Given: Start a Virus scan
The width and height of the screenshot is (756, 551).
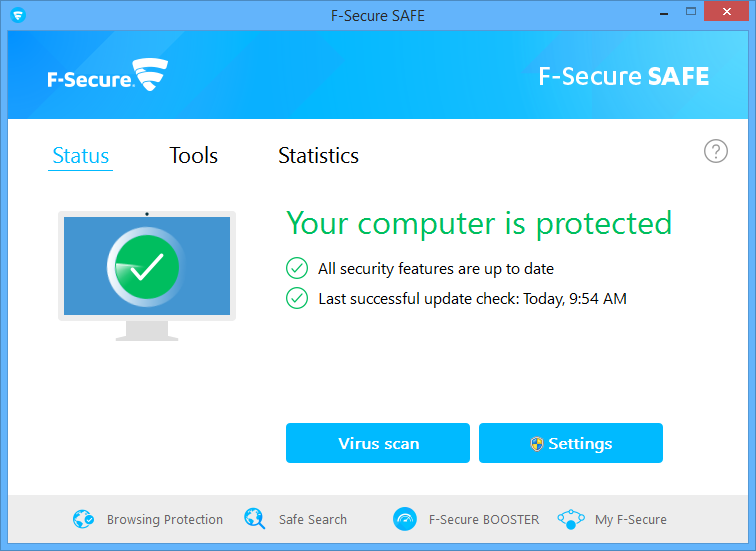Looking at the screenshot, I should (x=378, y=443).
